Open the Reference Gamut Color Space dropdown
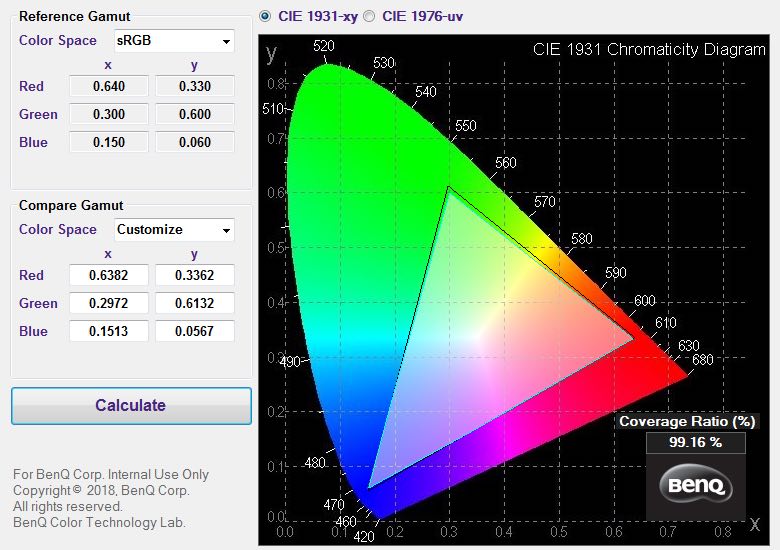The height and width of the screenshot is (550, 780). [174, 41]
